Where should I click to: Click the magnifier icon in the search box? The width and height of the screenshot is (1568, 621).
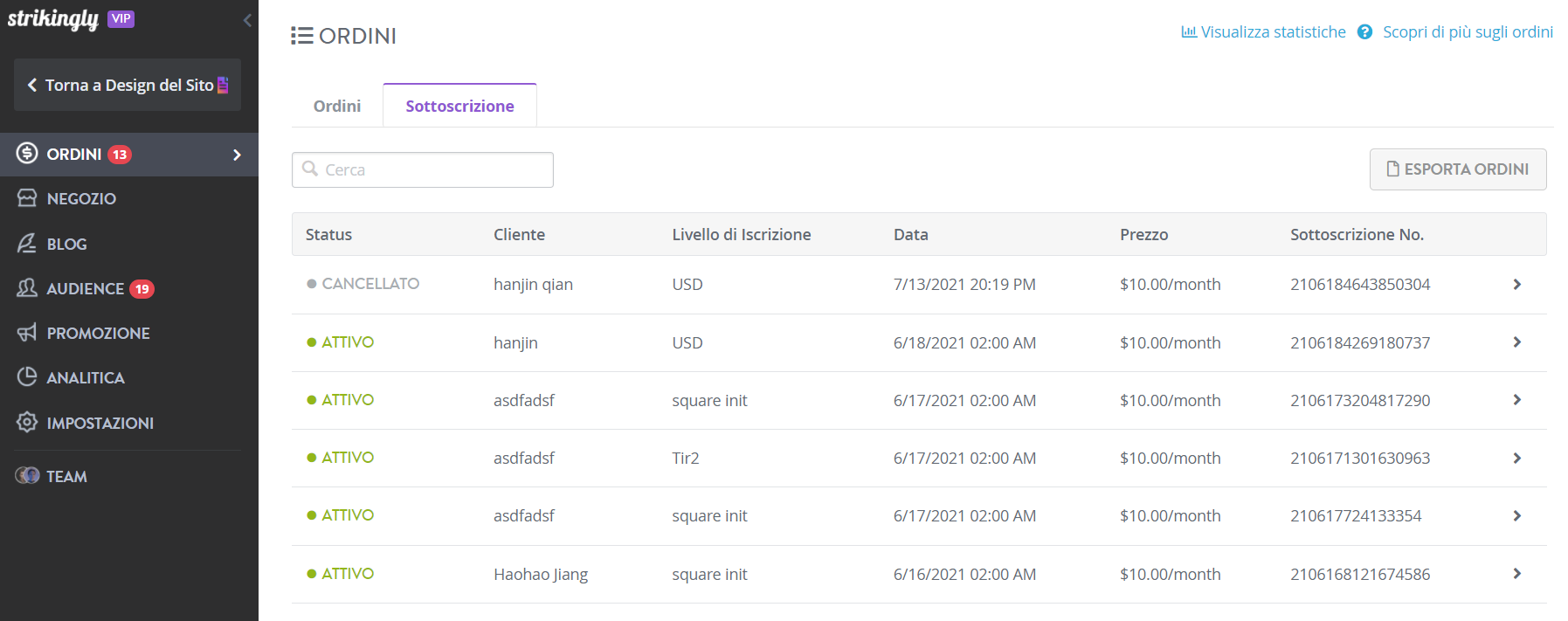tap(310, 169)
